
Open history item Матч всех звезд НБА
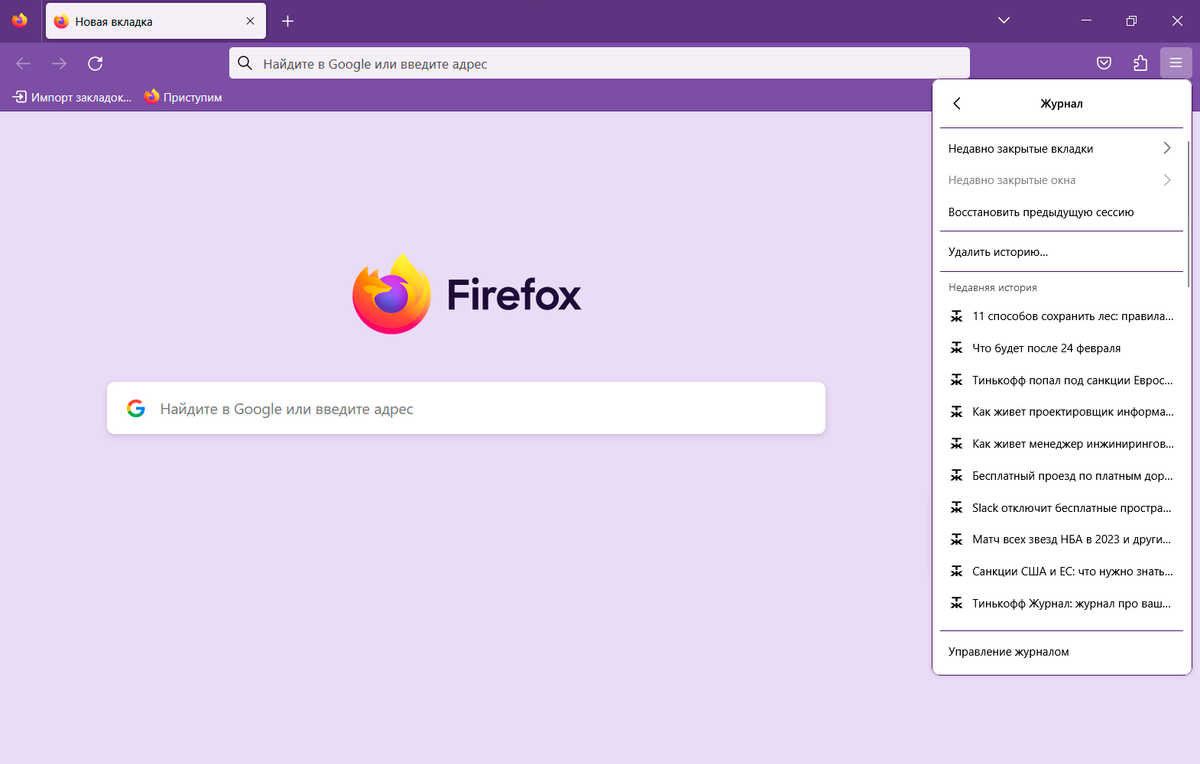1061,539
